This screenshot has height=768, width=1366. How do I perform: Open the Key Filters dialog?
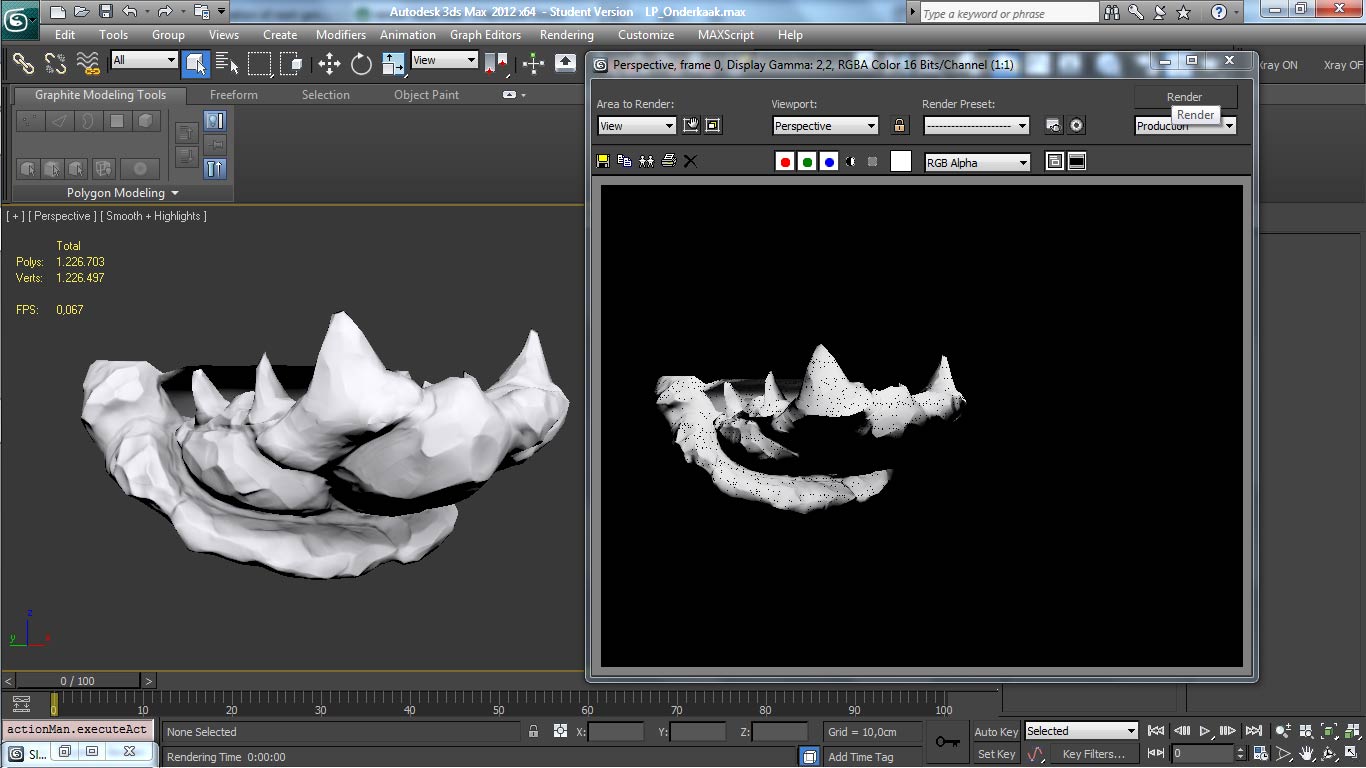(x=1094, y=754)
